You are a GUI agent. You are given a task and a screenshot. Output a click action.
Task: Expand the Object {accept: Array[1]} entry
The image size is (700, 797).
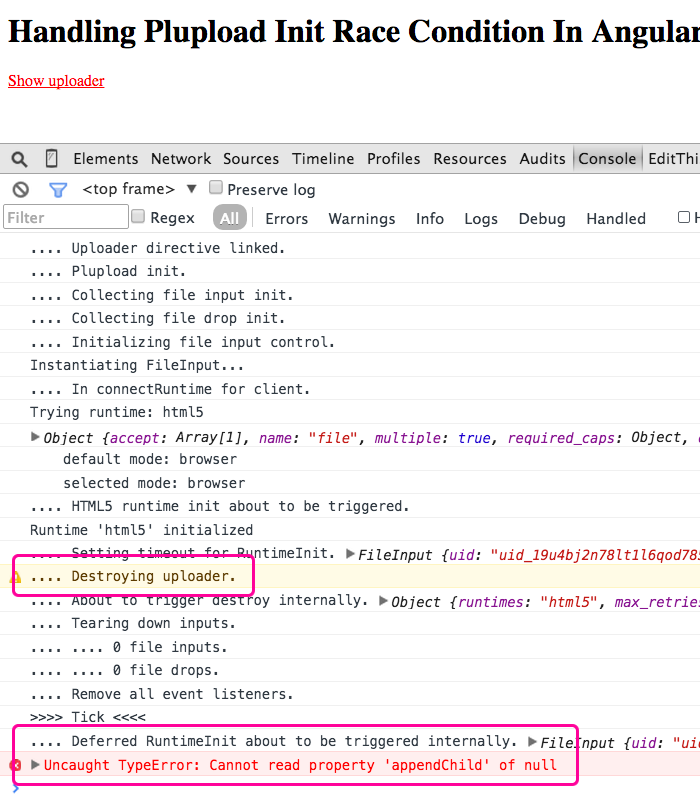[35, 437]
